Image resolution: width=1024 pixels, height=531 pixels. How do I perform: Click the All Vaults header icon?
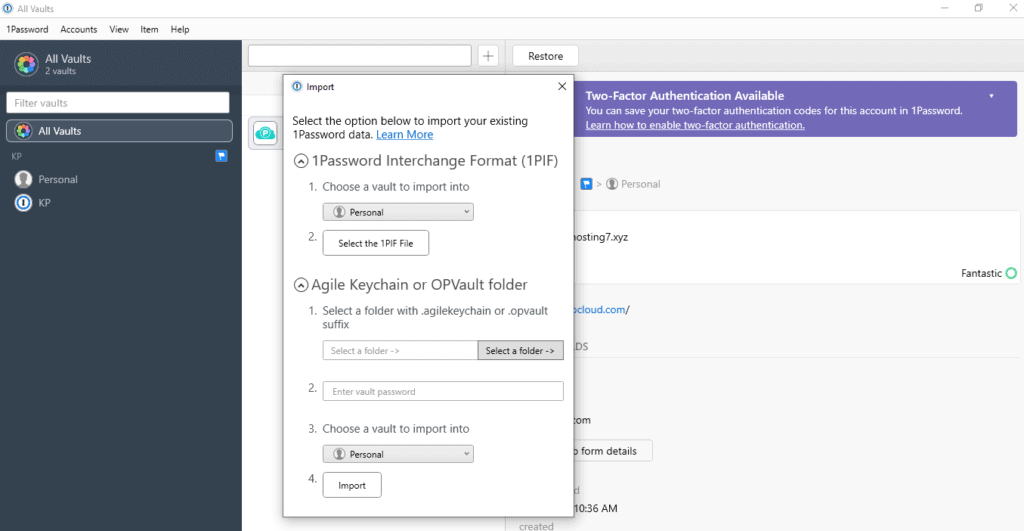pos(26,65)
